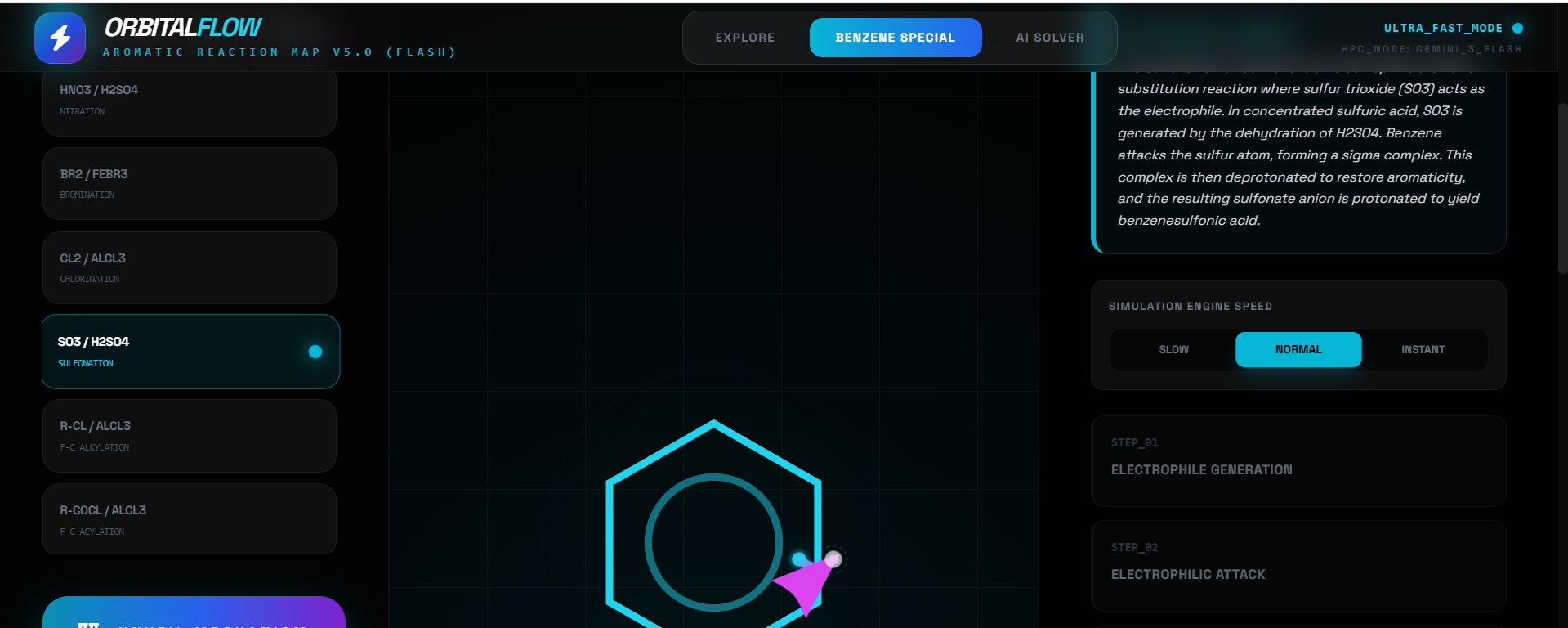The width and height of the screenshot is (1568, 628).
Task: Click the ULTRA_FAST_MODE label
Action: 1443,28
